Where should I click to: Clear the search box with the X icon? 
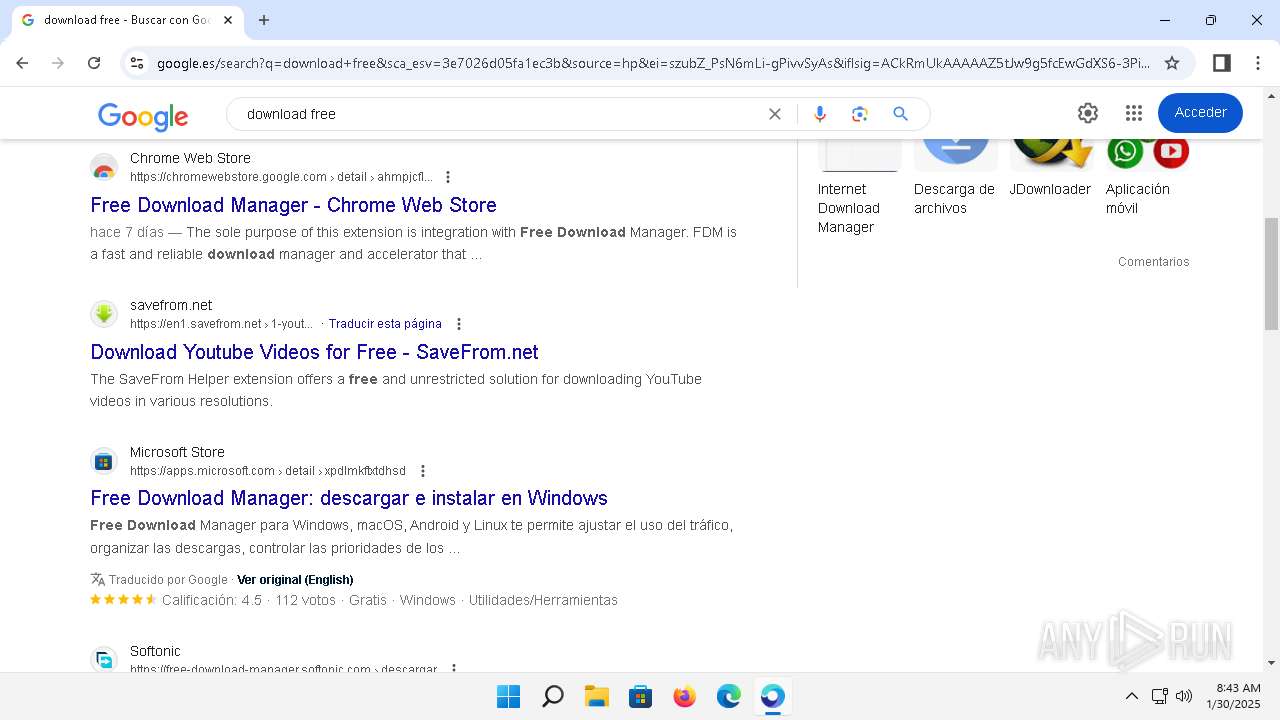[x=774, y=114]
